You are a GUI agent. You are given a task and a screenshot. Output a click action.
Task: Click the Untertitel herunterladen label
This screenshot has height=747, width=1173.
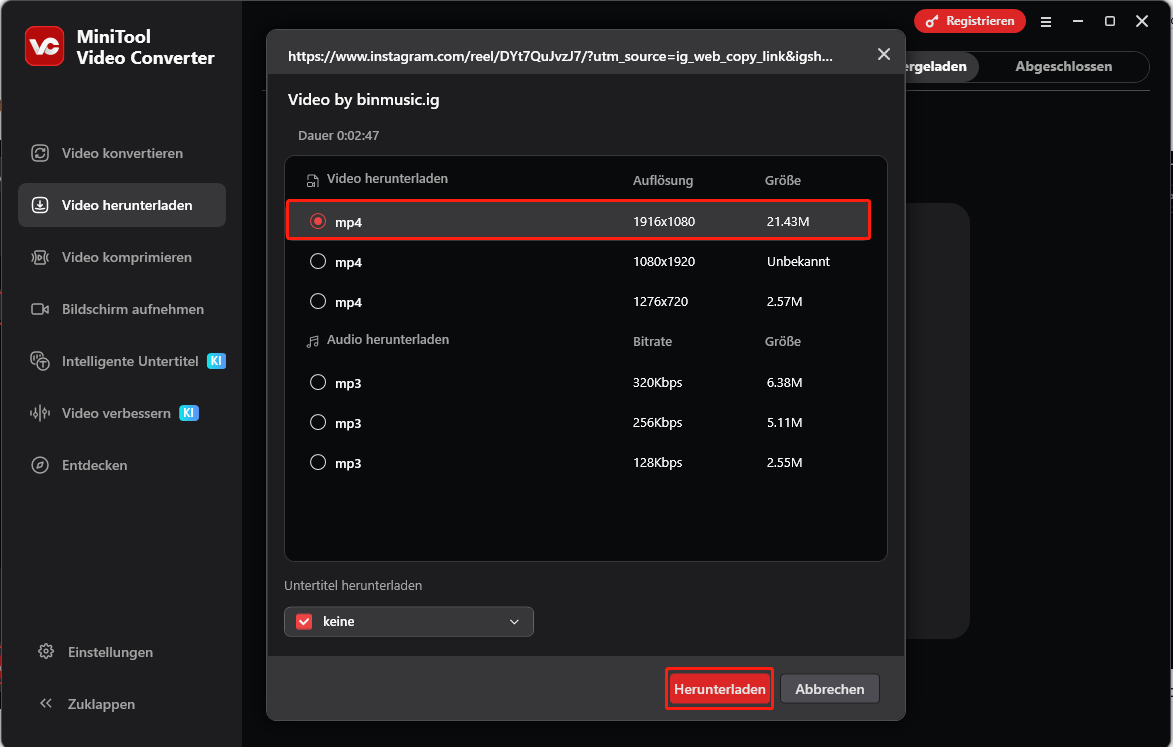click(353, 585)
